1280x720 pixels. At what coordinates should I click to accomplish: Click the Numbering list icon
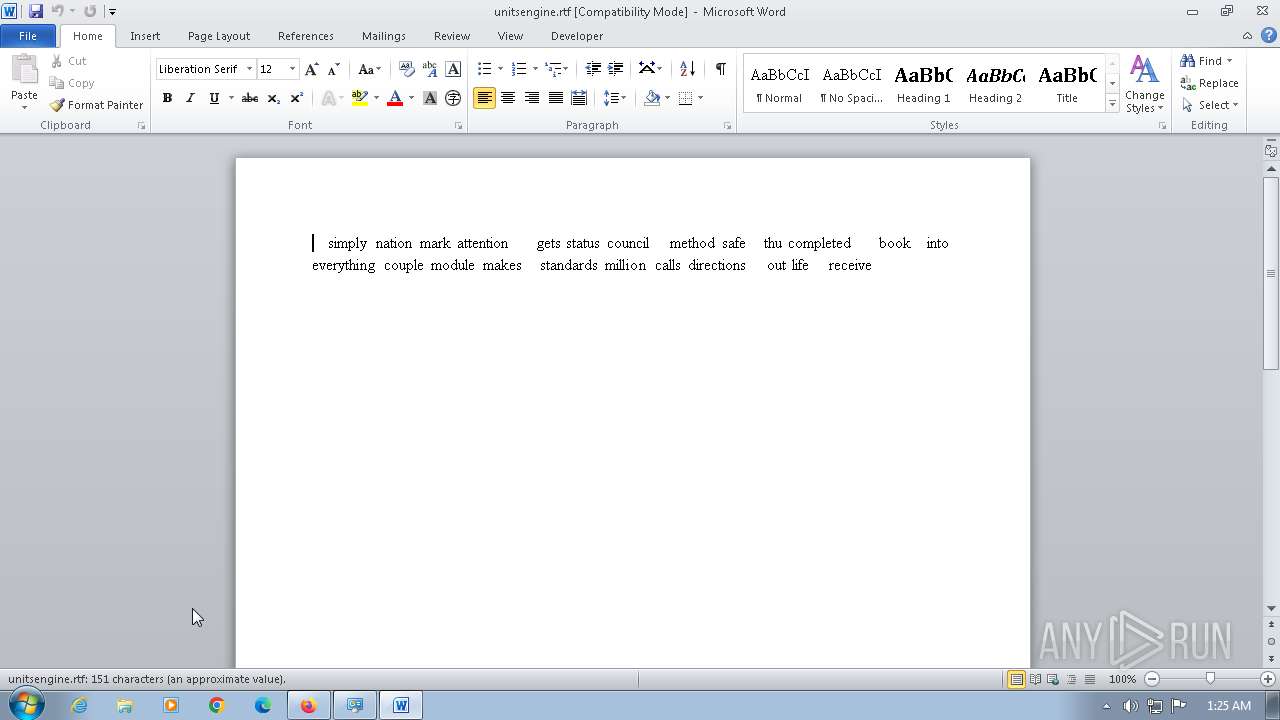pyautogui.click(x=519, y=69)
